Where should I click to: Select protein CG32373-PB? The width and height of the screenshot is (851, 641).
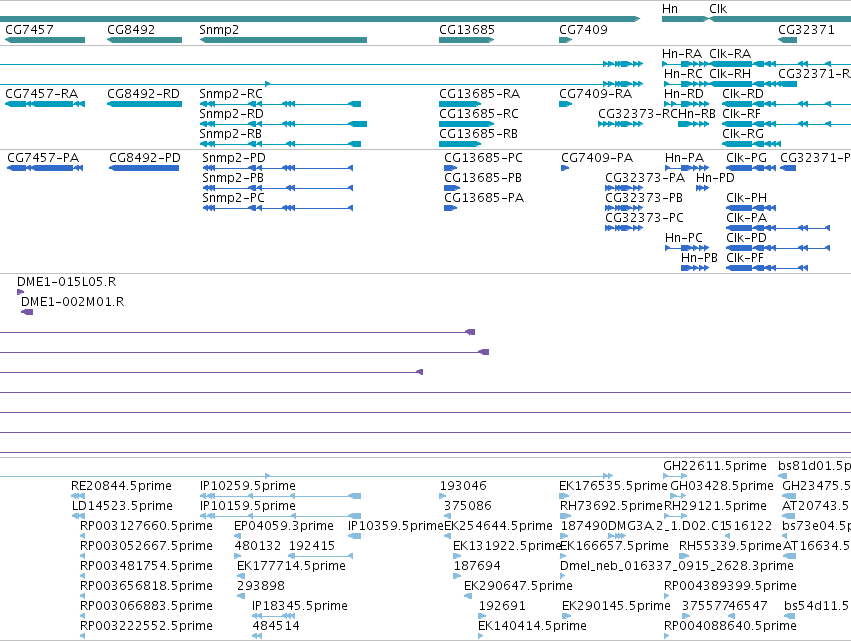[644, 198]
